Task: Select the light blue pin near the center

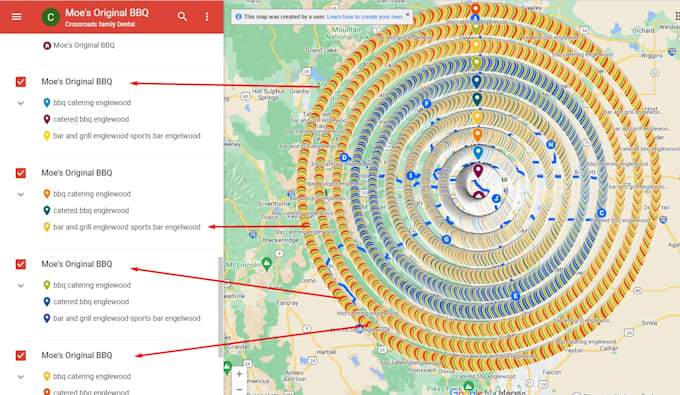Action: [477, 153]
